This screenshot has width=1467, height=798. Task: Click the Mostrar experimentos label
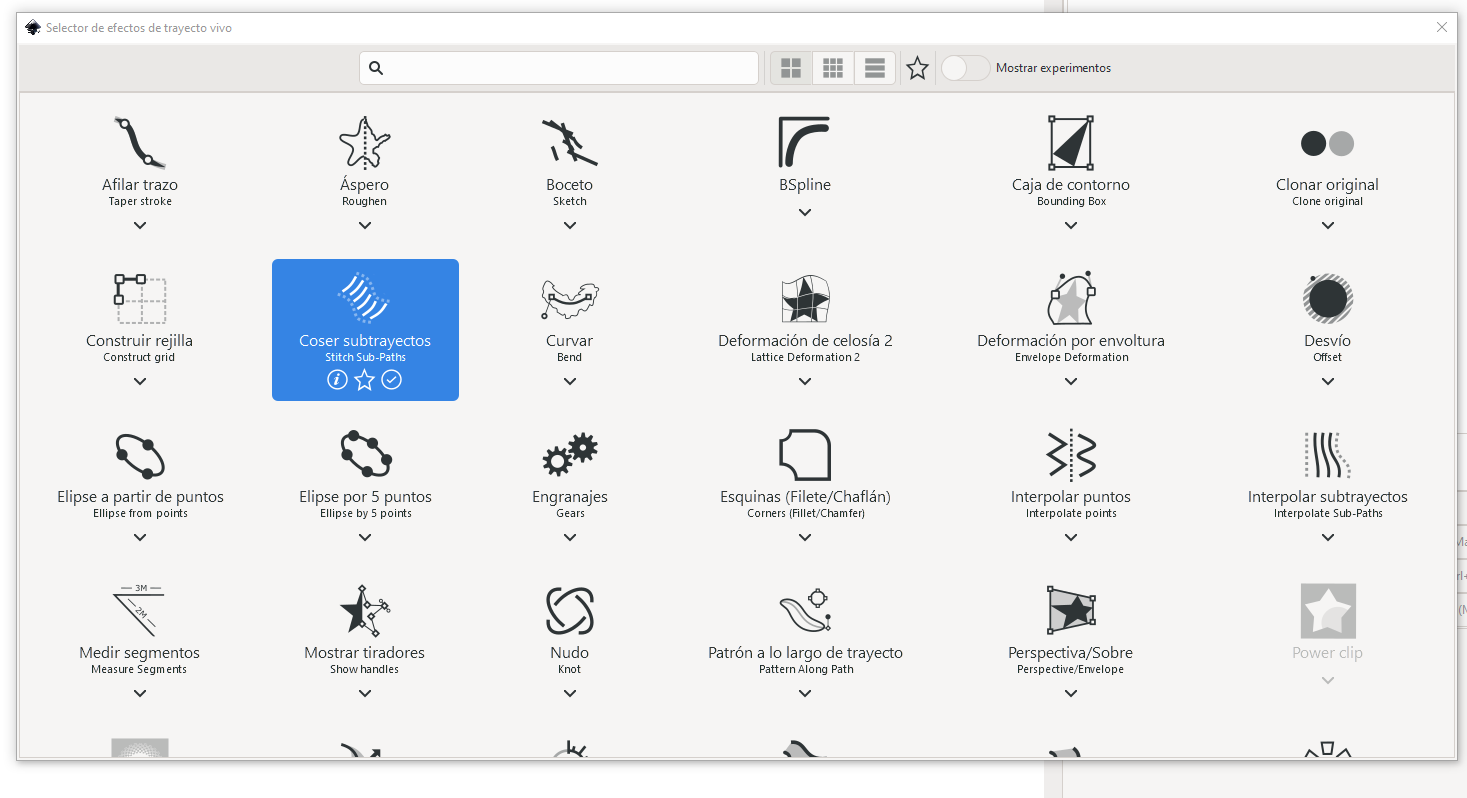coord(1053,68)
